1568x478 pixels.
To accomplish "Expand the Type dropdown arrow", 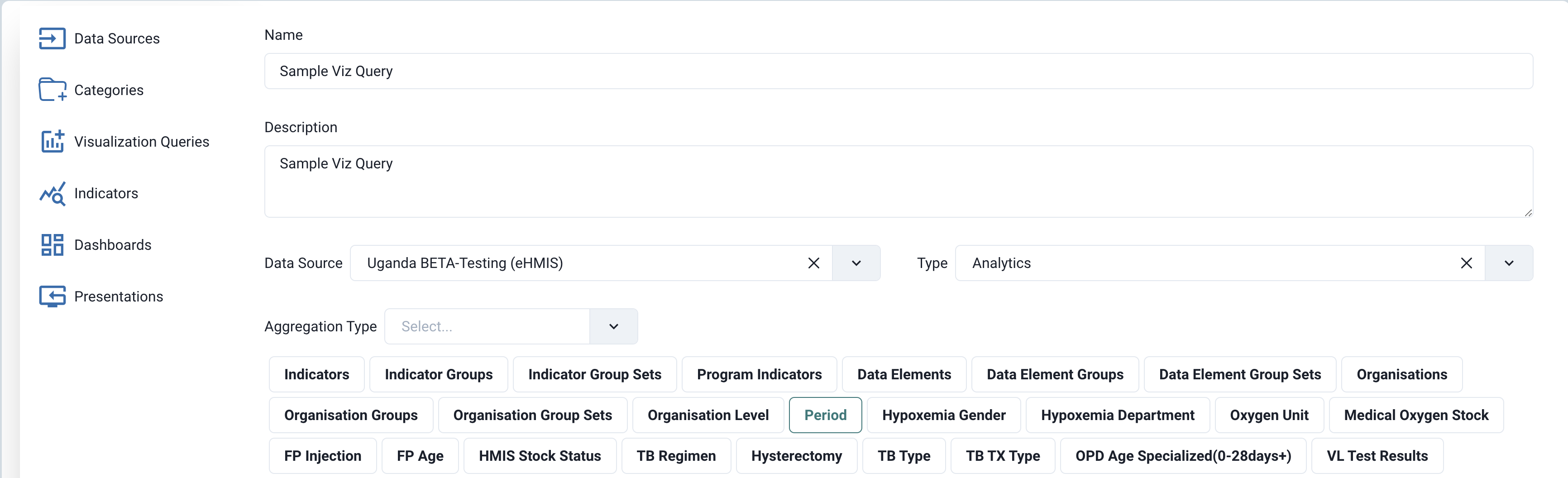I will point(1508,263).
